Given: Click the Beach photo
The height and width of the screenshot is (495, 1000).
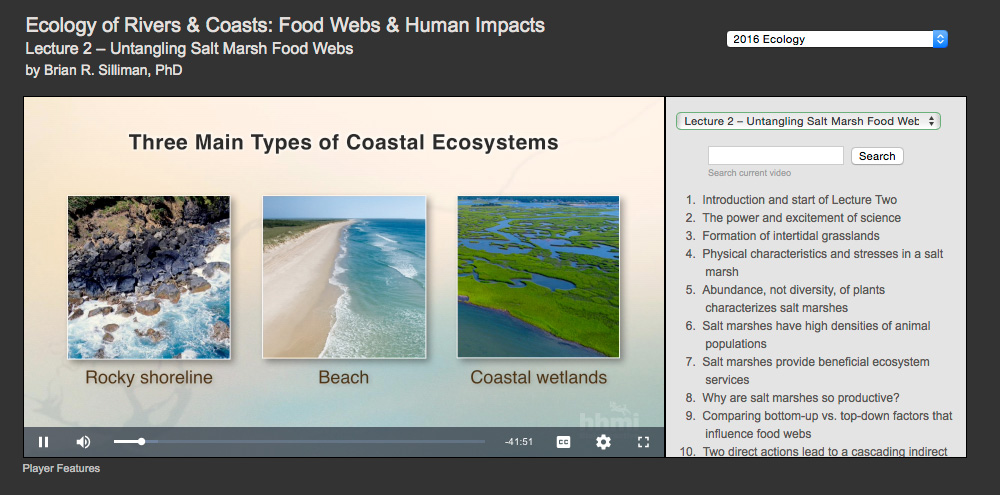Looking at the screenshot, I should [344, 277].
